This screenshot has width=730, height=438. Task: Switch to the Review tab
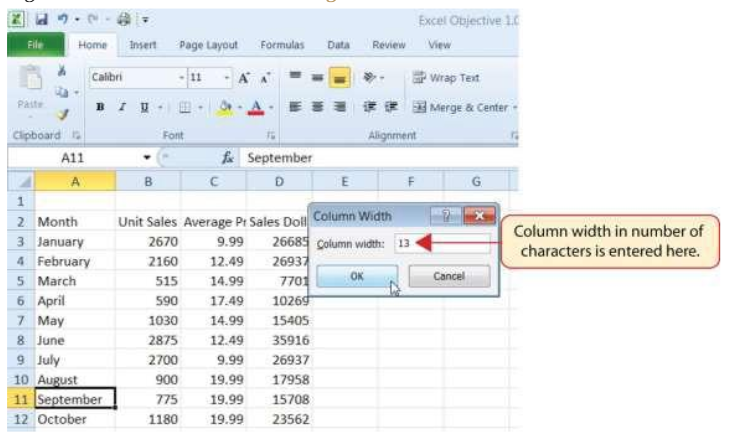pyautogui.click(x=389, y=45)
